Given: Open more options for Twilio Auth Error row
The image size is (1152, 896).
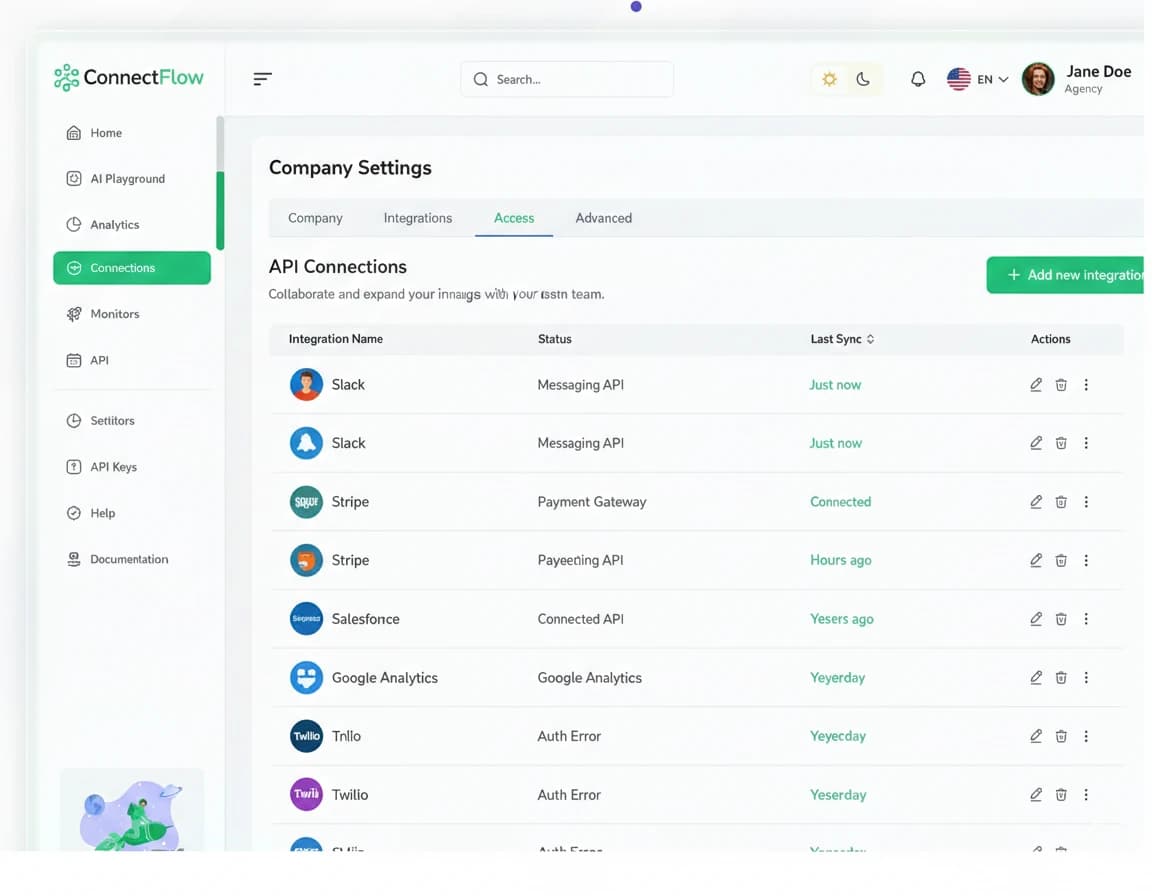Looking at the screenshot, I should tap(1086, 795).
